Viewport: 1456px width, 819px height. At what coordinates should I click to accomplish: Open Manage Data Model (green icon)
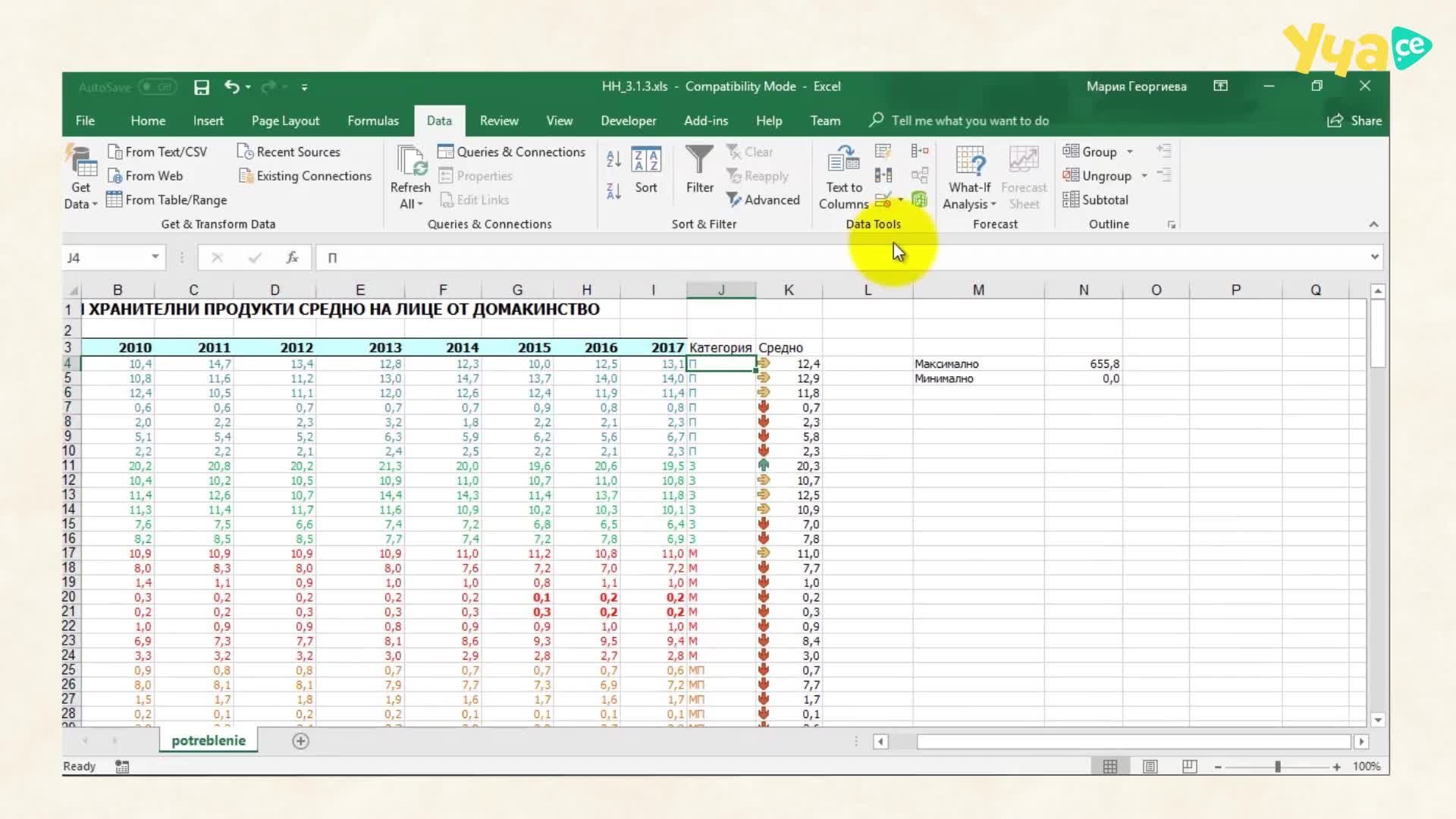(920, 199)
